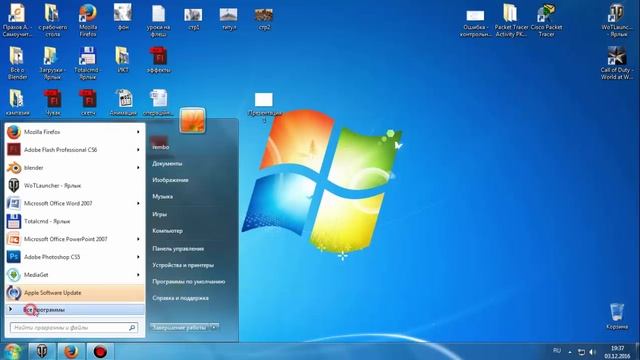The image size is (640, 360).
Task: Select Call of Duty World at War shortcut
Action: [x=617, y=63]
